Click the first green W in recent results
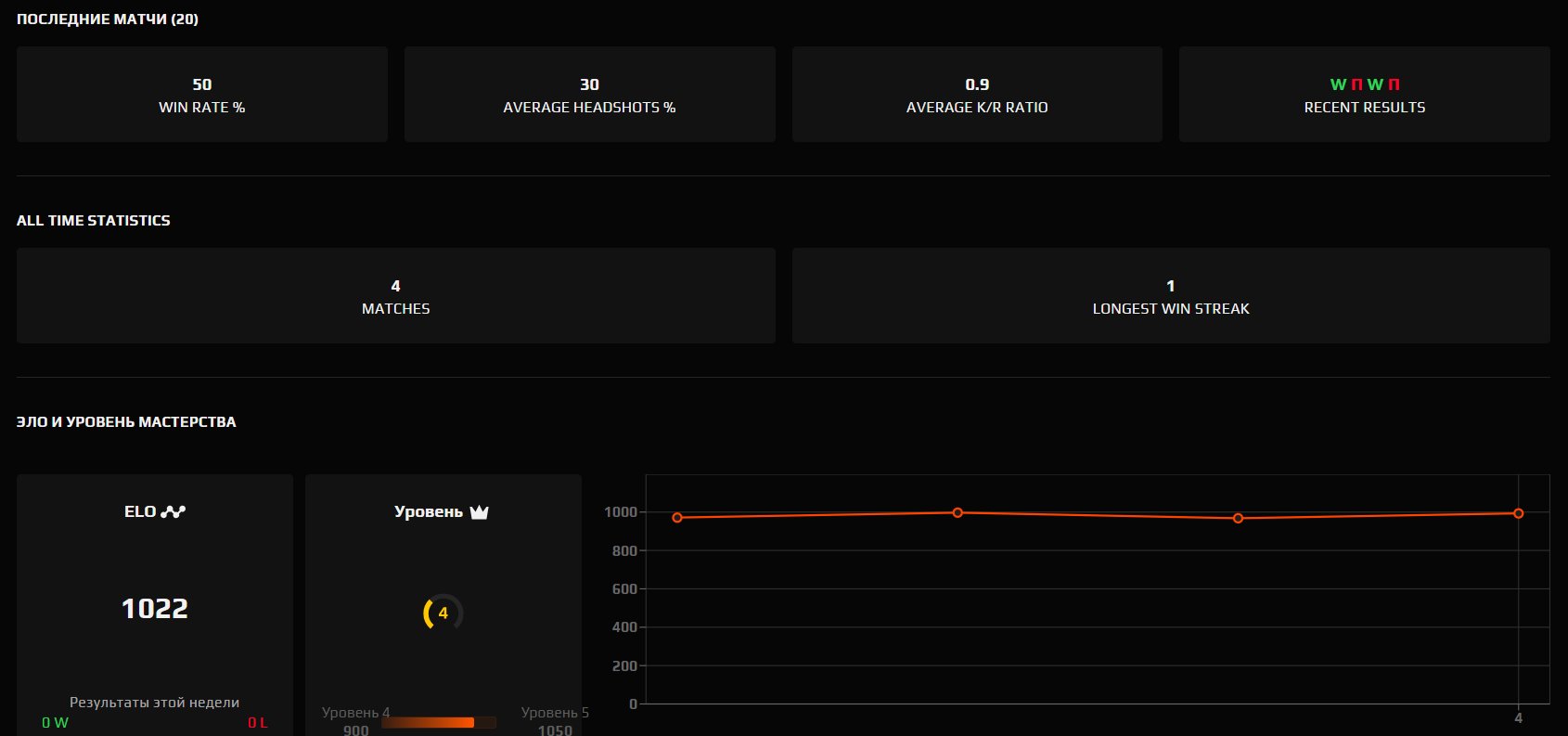Image resolution: width=1568 pixels, height=736 pixels. [x=1338, y=84]
